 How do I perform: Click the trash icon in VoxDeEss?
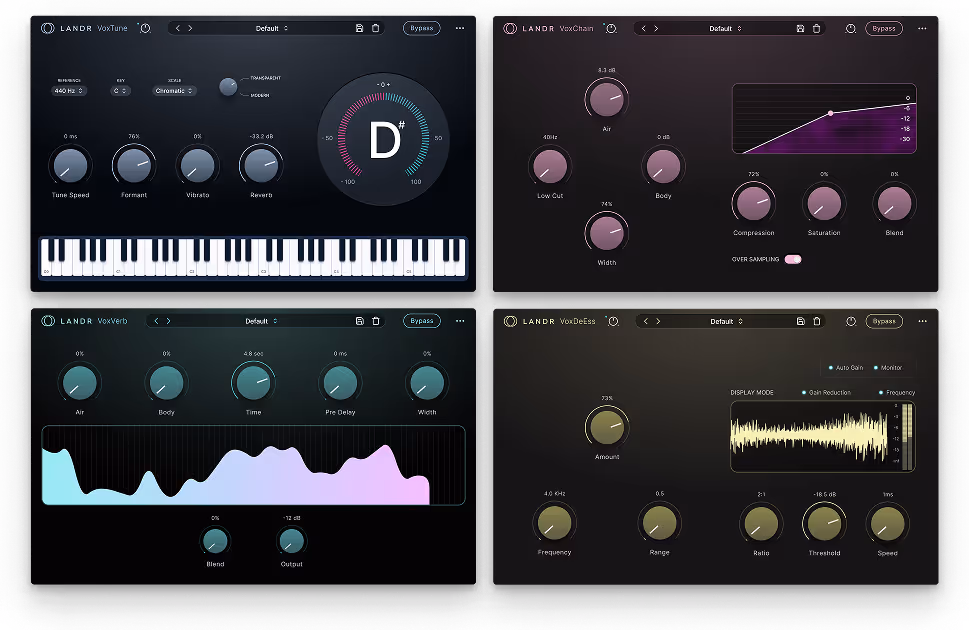816,321
